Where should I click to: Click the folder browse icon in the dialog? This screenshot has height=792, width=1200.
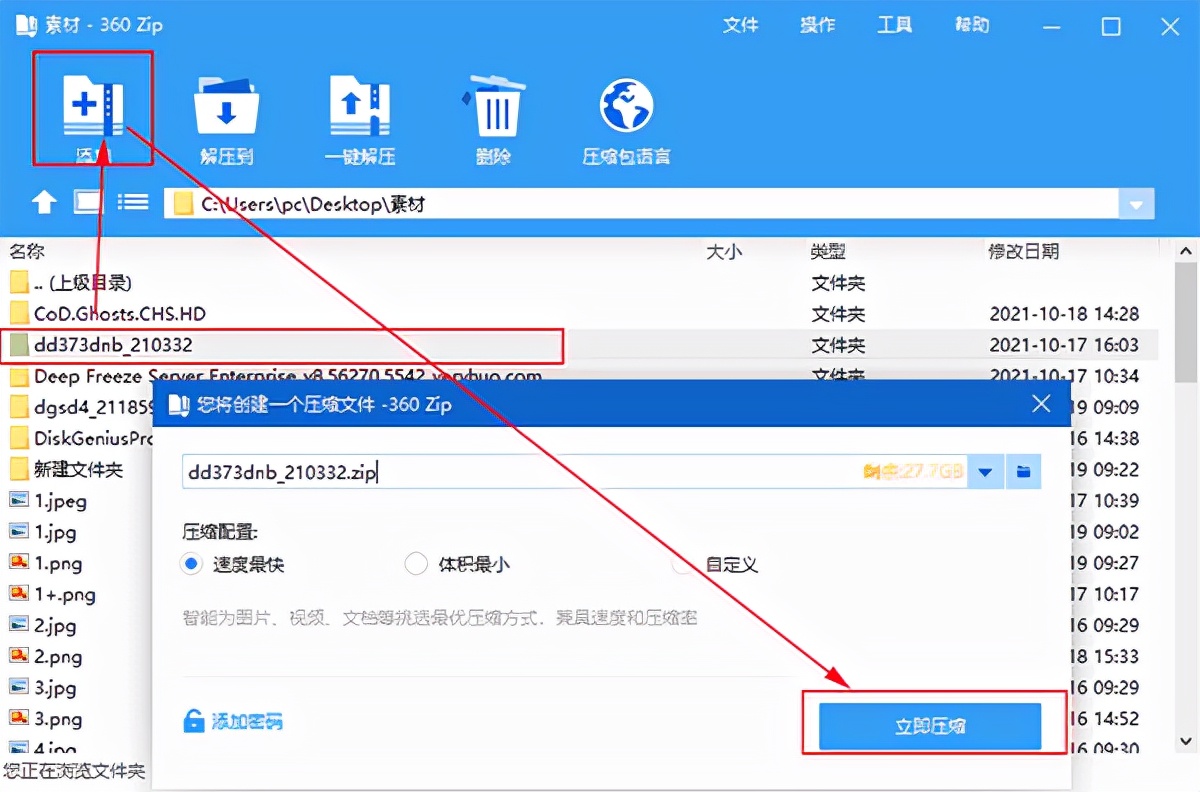click(1022, 471)
